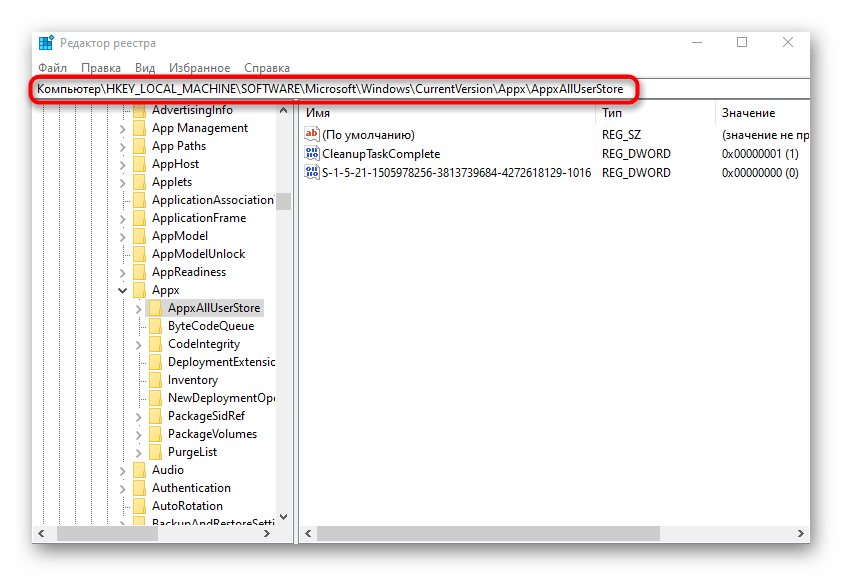Select the AutoRotation folder icon
This screenshot has width=842, height=576.
[x=140, y=506]
